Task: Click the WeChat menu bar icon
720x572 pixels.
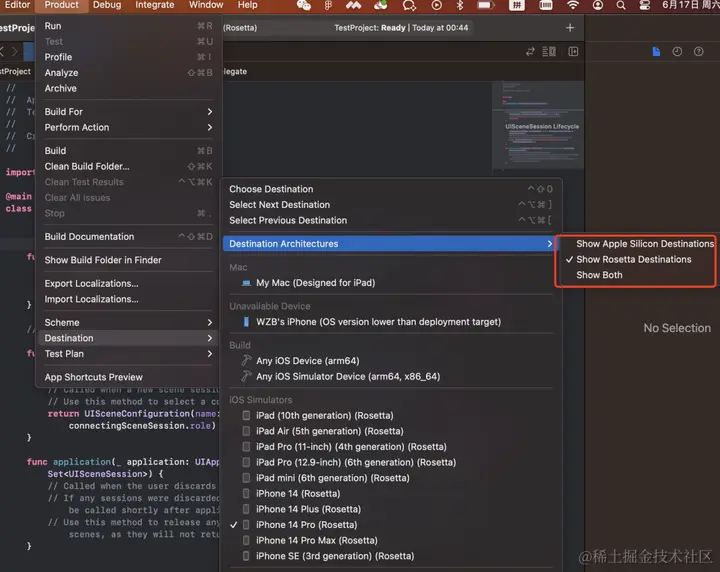Action: [304, 5]
